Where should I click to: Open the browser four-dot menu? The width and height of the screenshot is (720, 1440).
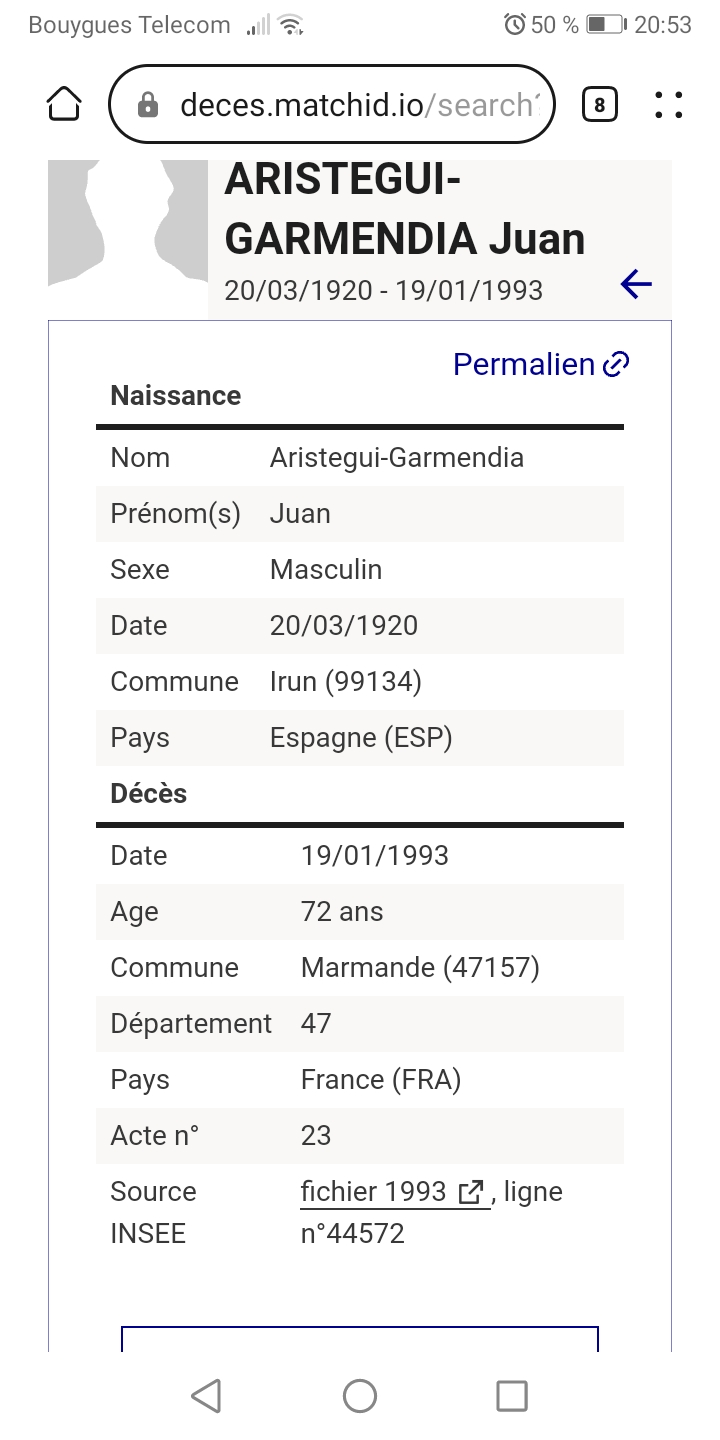(668, 105)
